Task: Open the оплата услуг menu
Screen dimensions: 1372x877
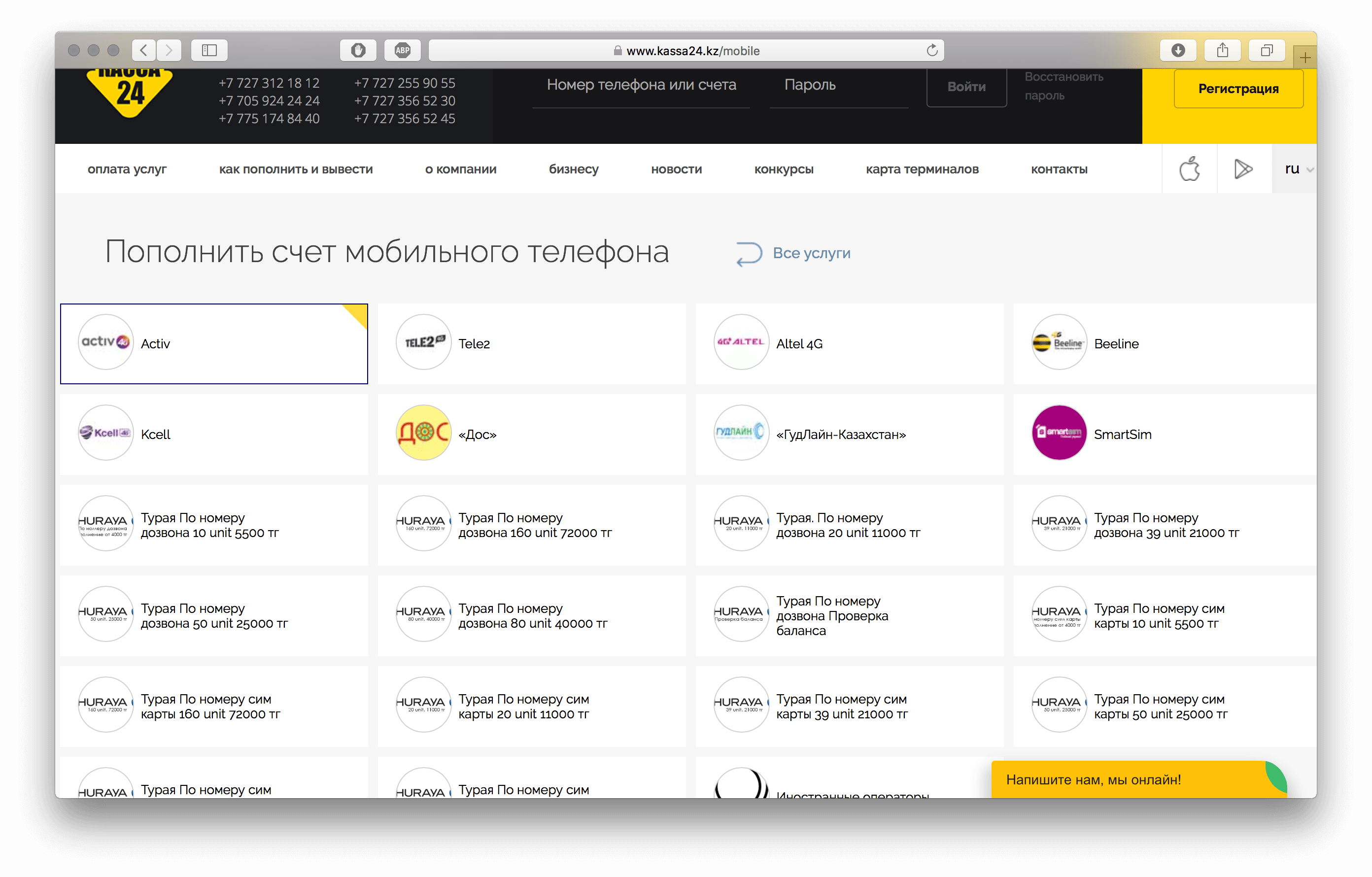Action: [127, 169]
